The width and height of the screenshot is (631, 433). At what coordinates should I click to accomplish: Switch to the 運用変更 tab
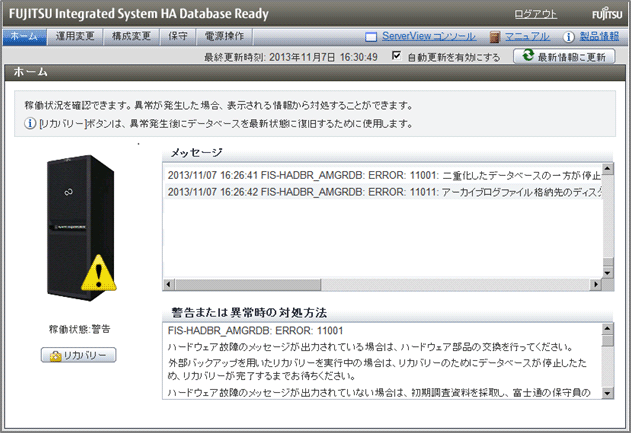tap(75, 37)
